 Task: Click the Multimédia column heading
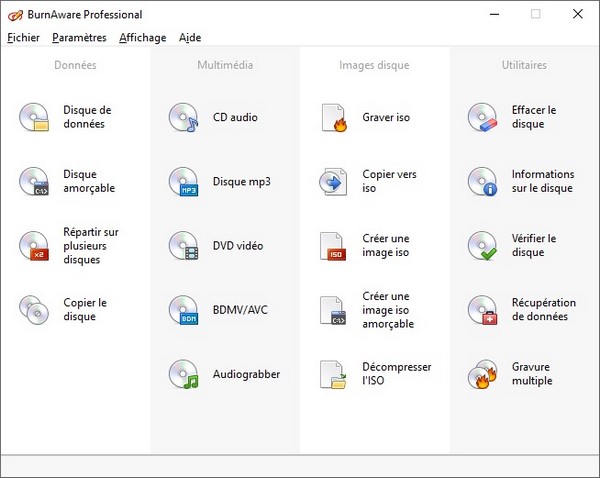(x=225, y=65)
